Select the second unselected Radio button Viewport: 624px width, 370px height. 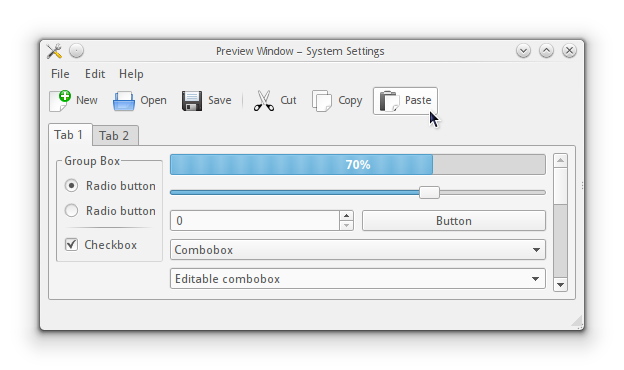pos(72,210)
